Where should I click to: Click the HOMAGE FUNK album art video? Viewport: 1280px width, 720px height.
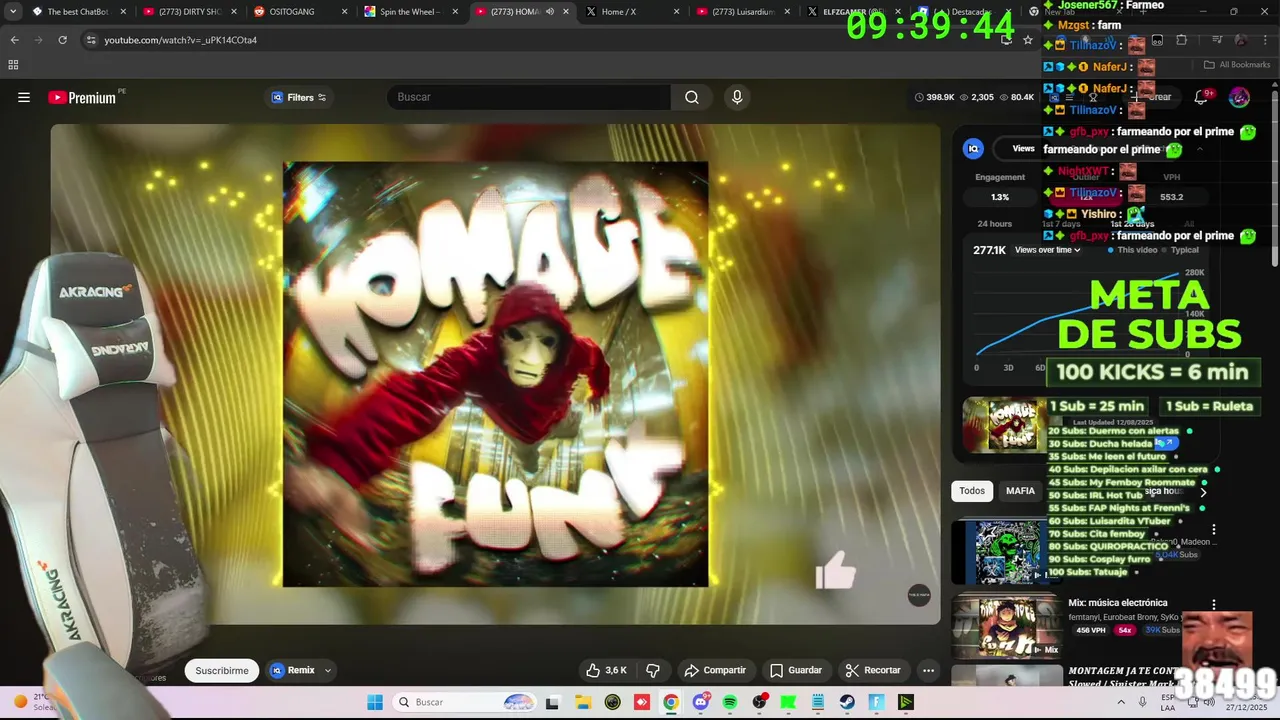click(x=495, y=374)
